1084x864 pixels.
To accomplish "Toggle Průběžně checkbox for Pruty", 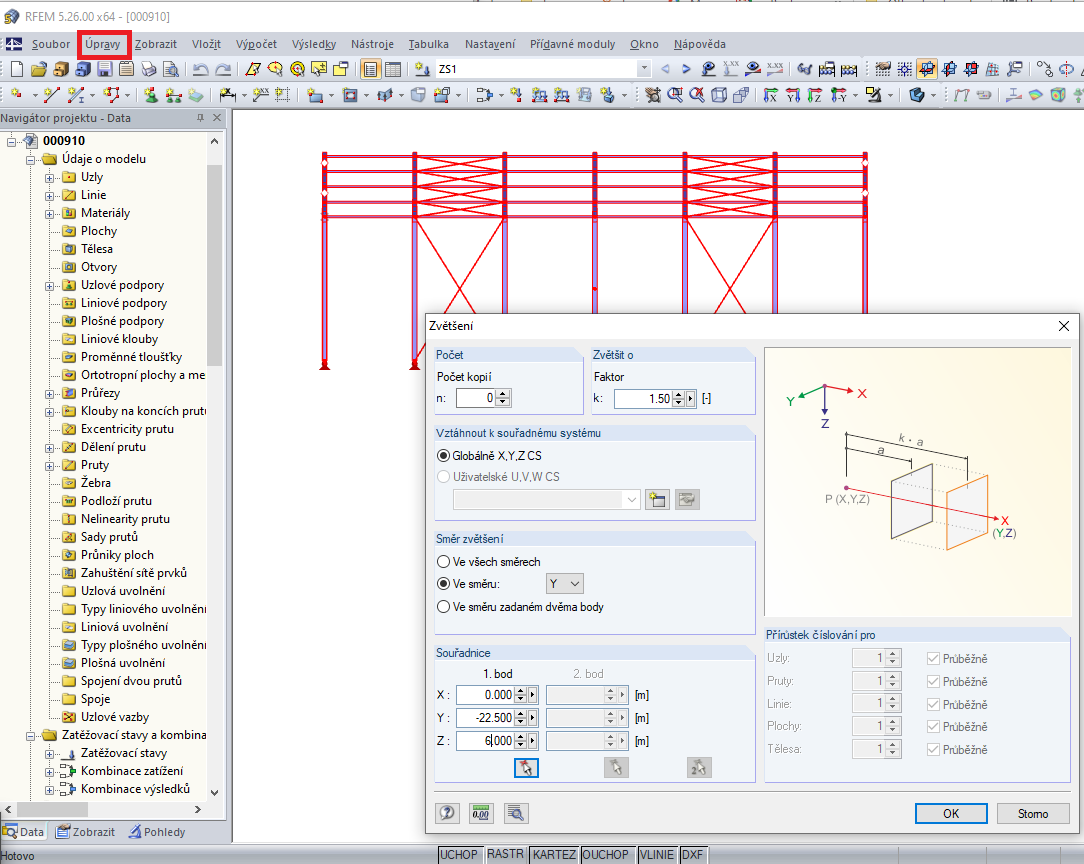I will (933, 682).
